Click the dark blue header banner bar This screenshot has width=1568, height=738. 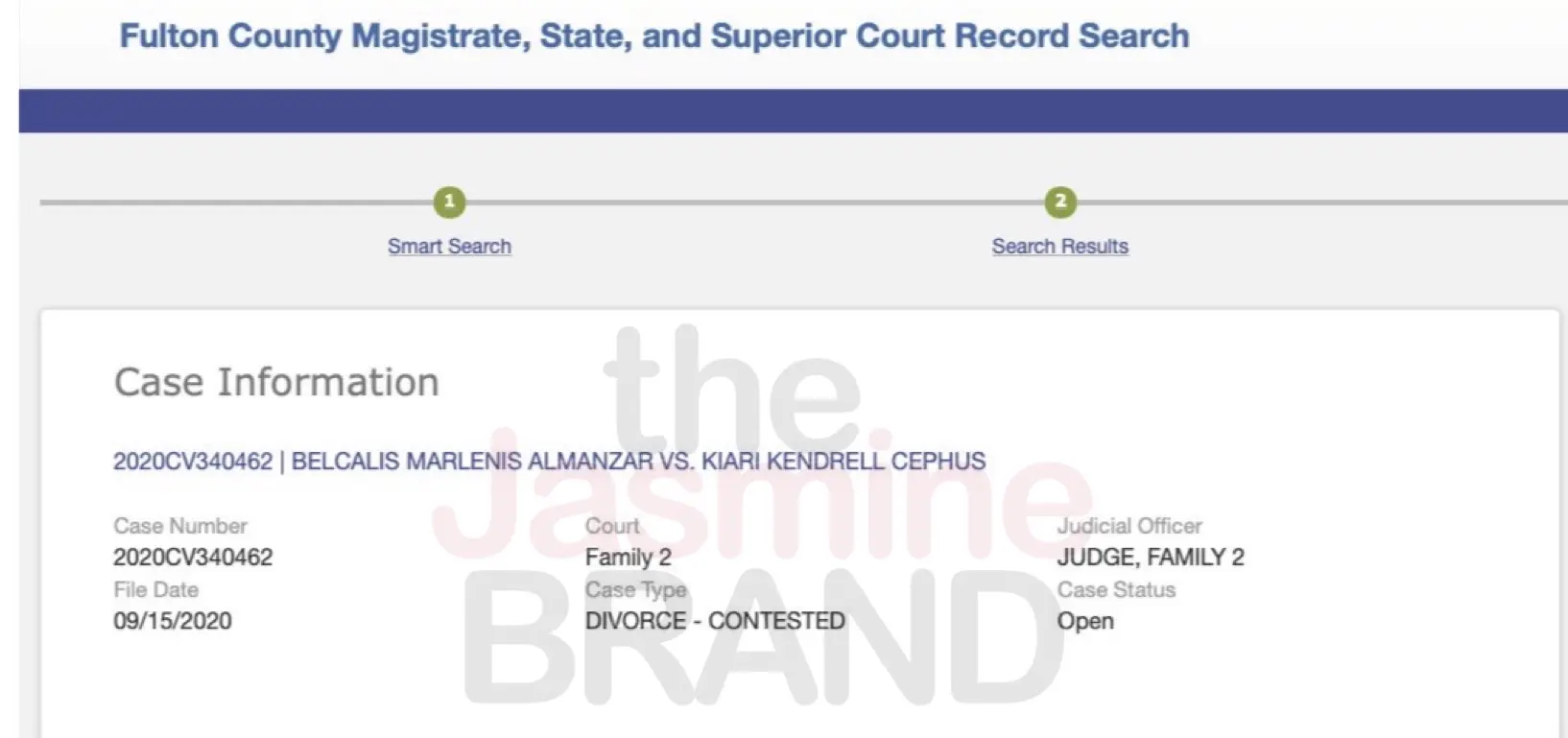coord(793,110)
